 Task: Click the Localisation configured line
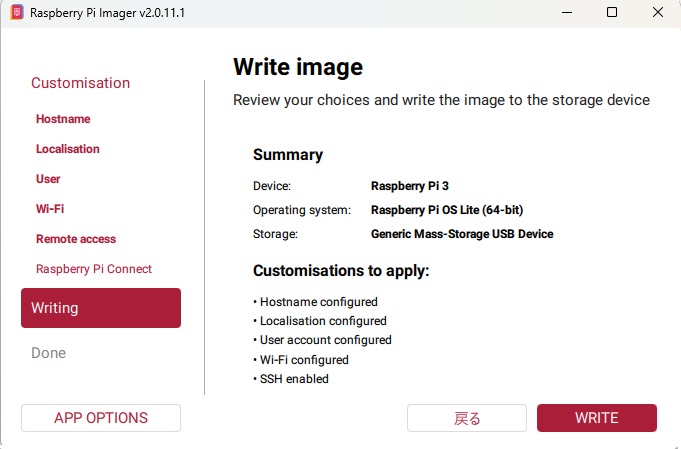[x=320, y=321]
